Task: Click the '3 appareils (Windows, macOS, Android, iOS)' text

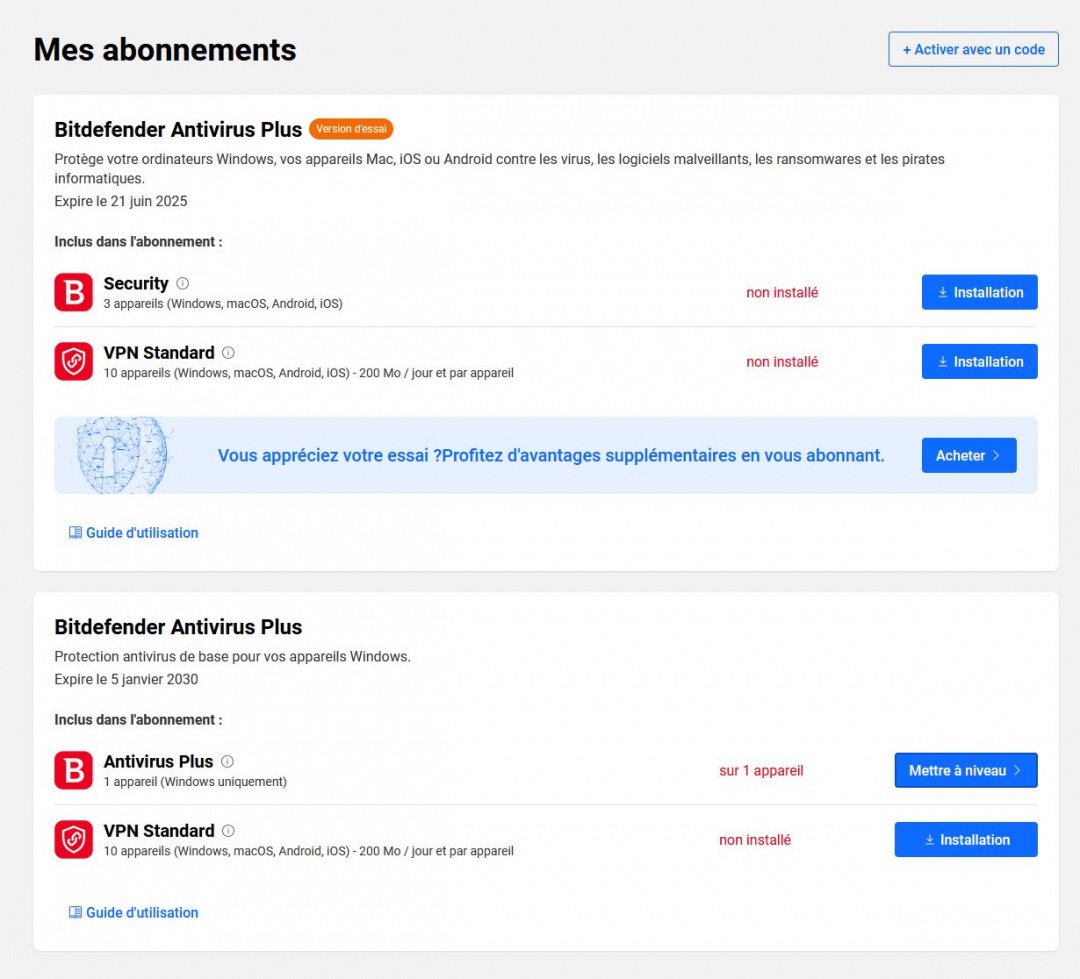Action: (x=223, y=304)
